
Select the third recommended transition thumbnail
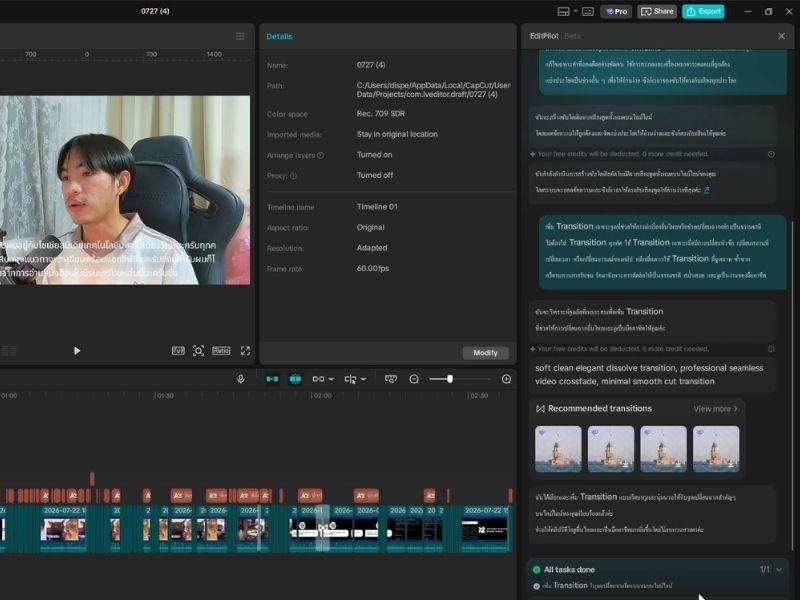click(663, 449)
